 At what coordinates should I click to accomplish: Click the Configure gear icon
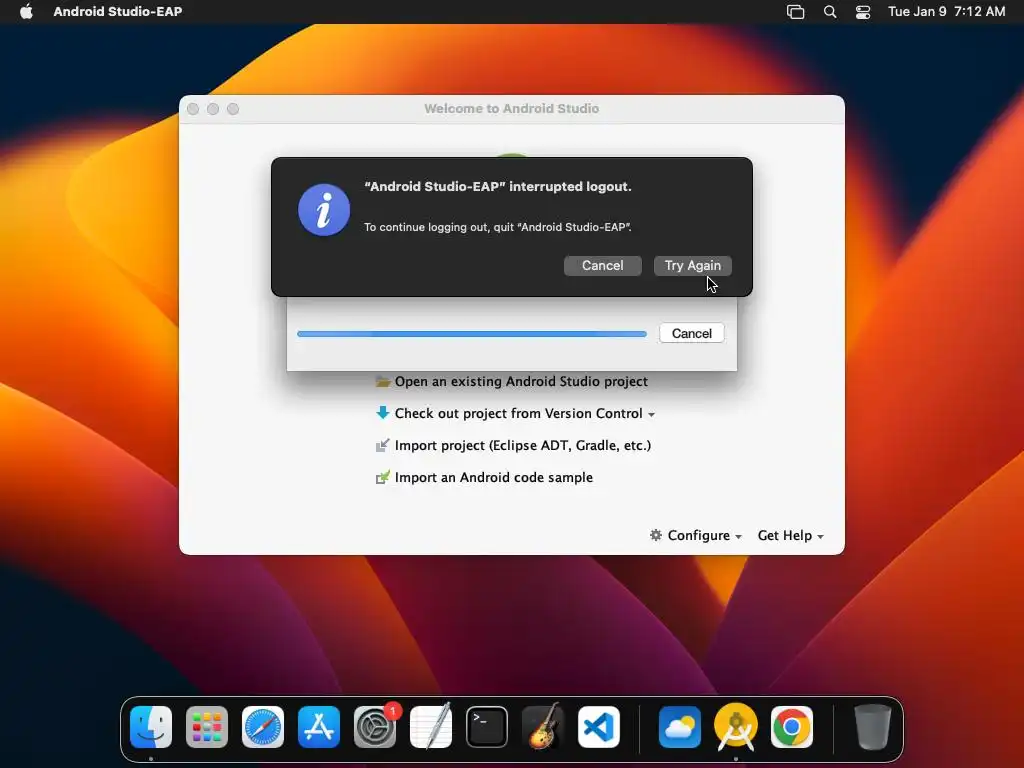pyautogui.click(x=656, y=535)
